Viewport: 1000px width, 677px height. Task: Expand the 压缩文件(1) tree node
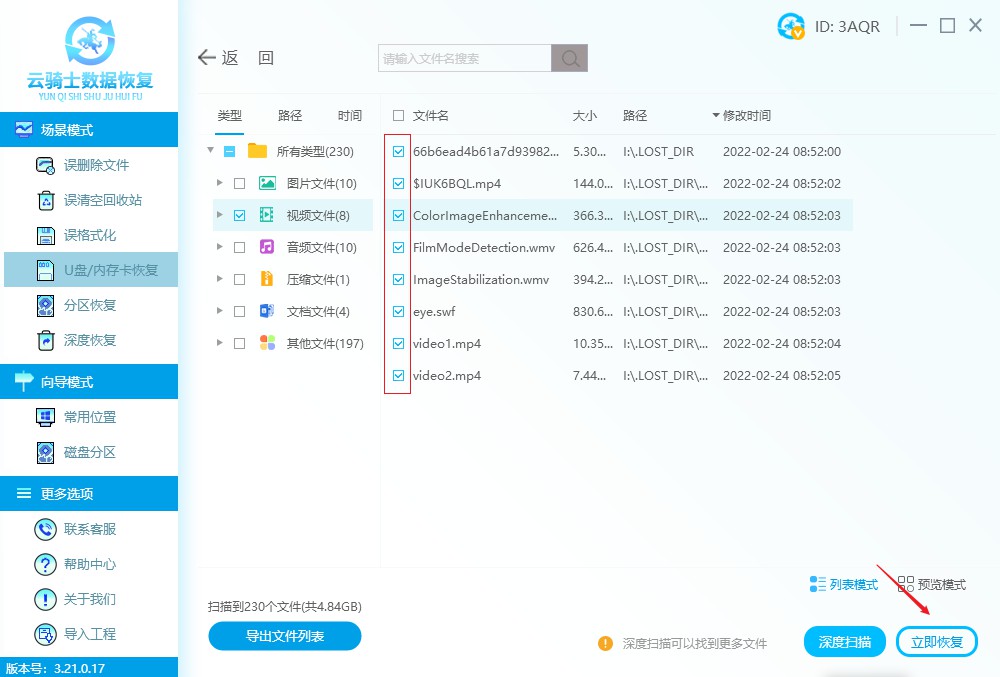tap(219, 279)
